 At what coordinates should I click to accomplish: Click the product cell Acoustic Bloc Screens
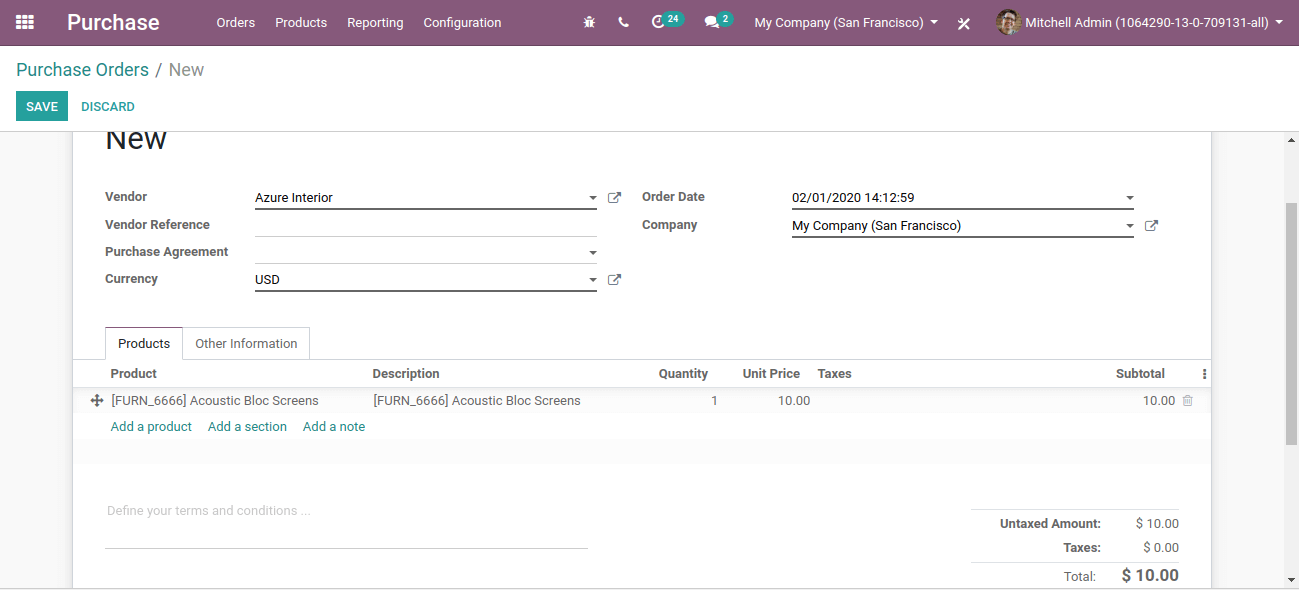[x=215, y=401]
